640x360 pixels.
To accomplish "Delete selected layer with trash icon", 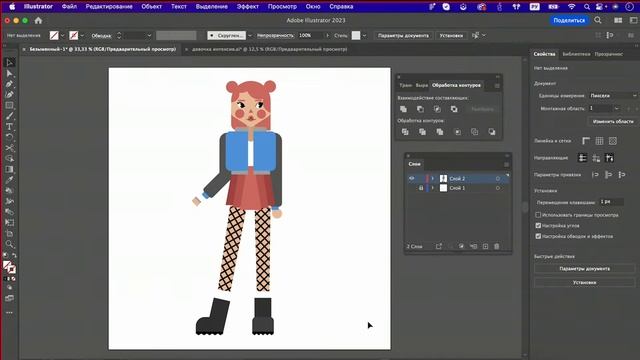I will point(497,246).
